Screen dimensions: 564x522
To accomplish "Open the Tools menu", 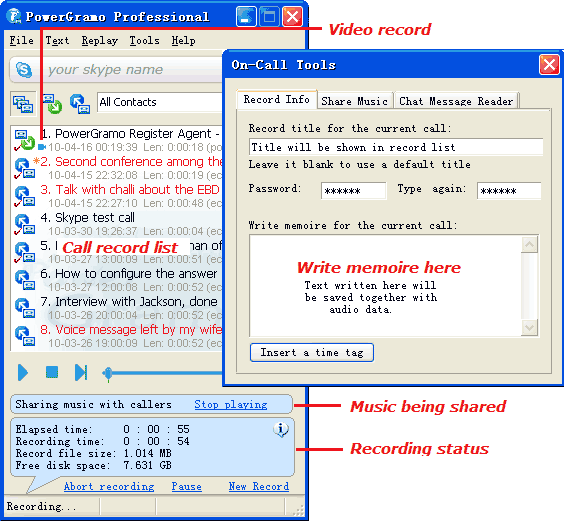I will point(144,40).
